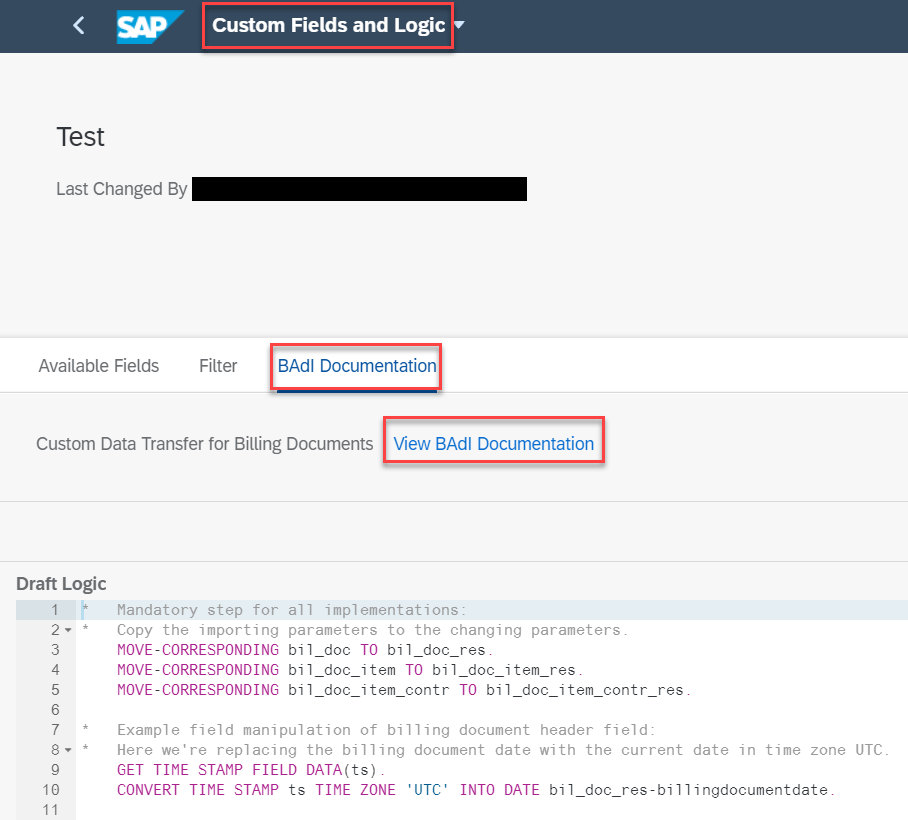Click the Custom Data Transfer for Billing Documents text
Screen dimensions: 908x820
(x=204, y=444)
